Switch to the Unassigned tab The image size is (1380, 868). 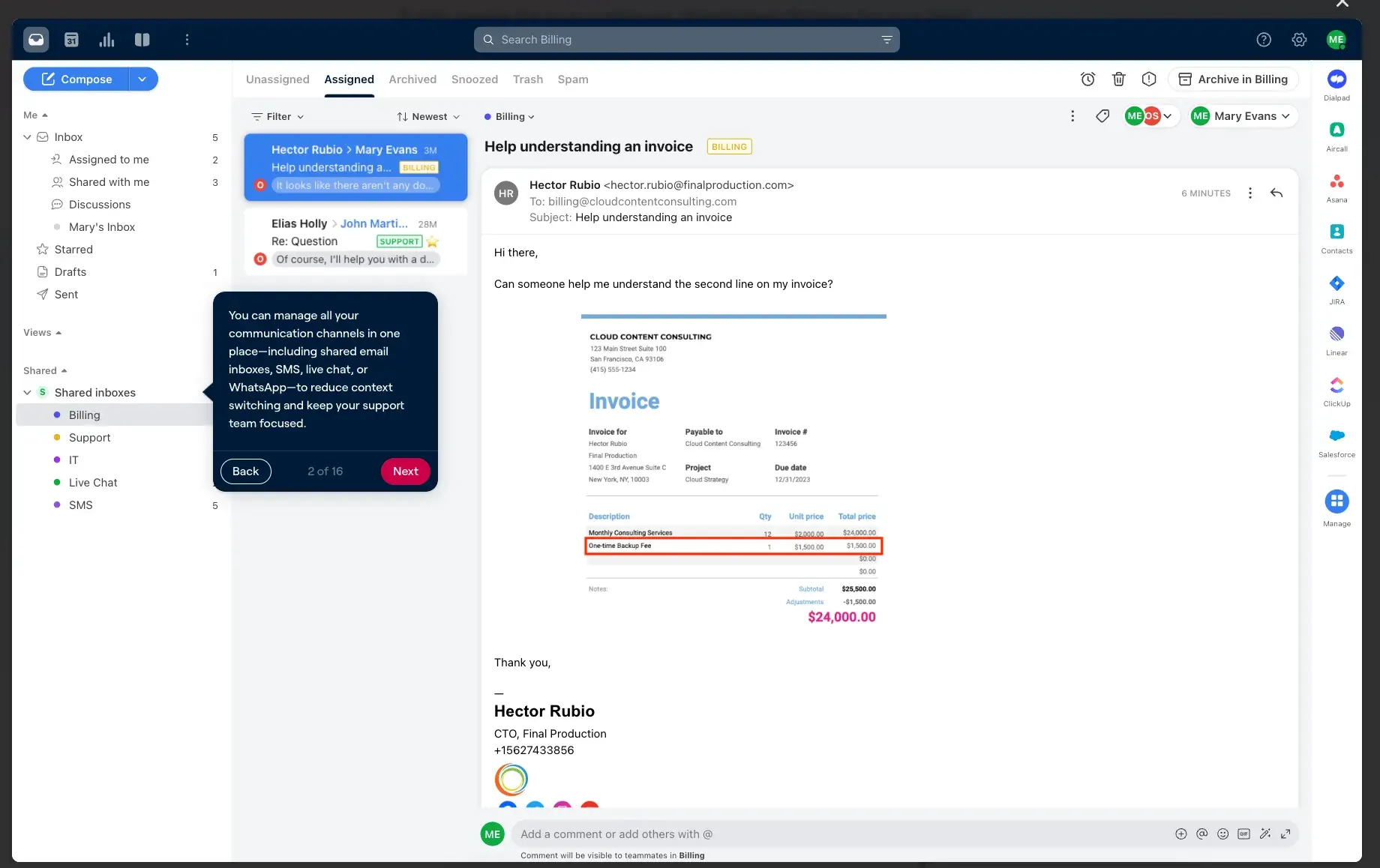(x=277, y=79)
